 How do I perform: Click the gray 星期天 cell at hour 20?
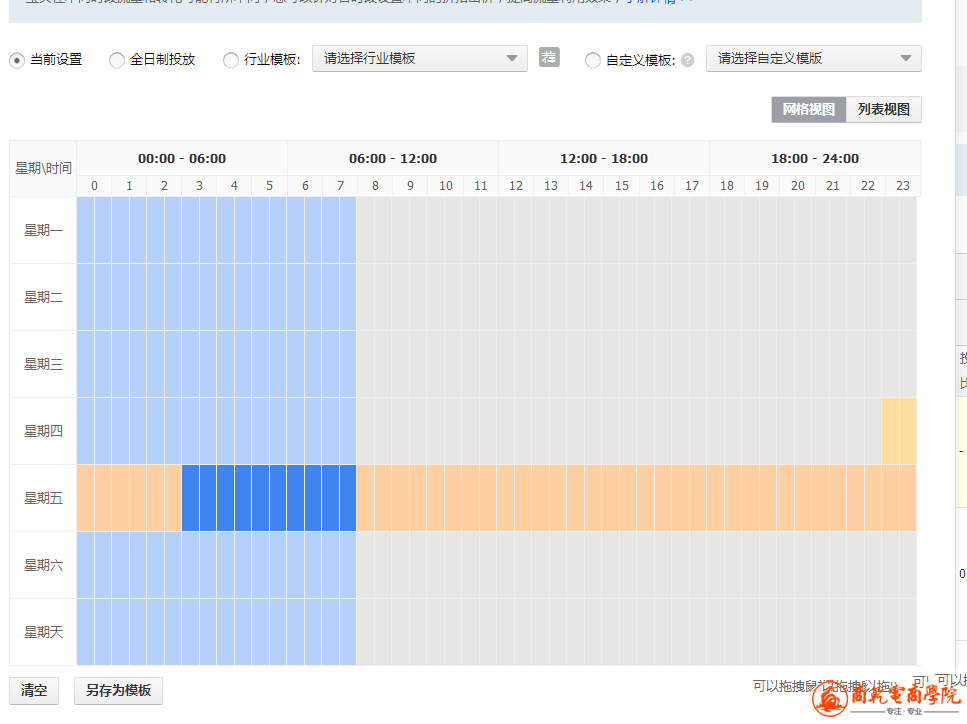coord(795,632)
